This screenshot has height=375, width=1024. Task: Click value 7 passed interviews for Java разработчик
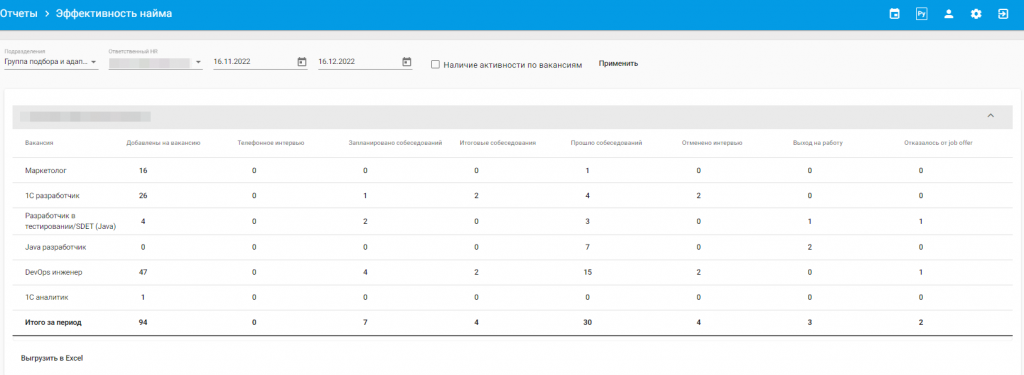pos(588,247)
